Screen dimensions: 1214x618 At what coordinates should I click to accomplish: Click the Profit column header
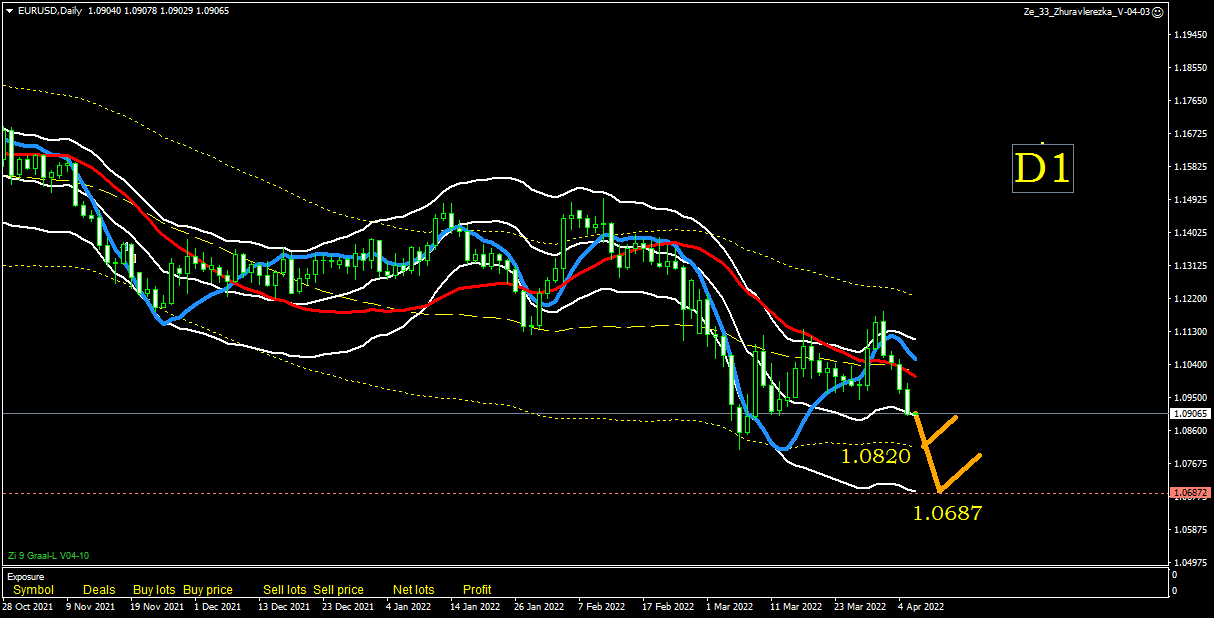(x=477, y=590)
